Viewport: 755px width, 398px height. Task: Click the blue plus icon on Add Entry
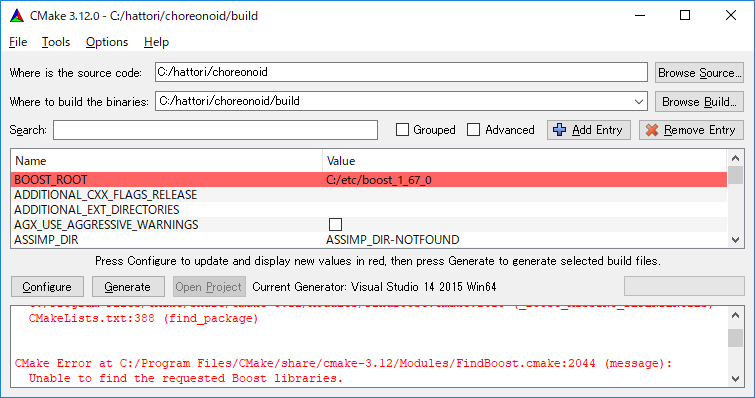[560, 130]
